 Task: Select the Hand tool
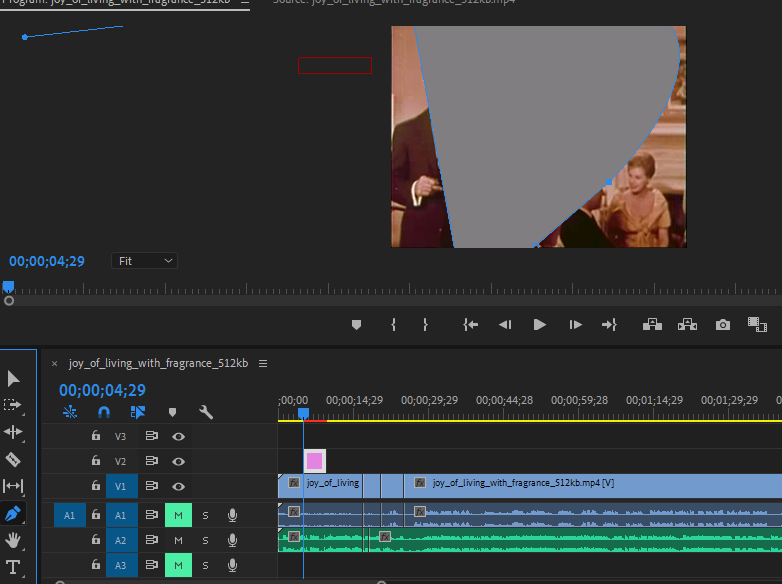pos(13,540)
